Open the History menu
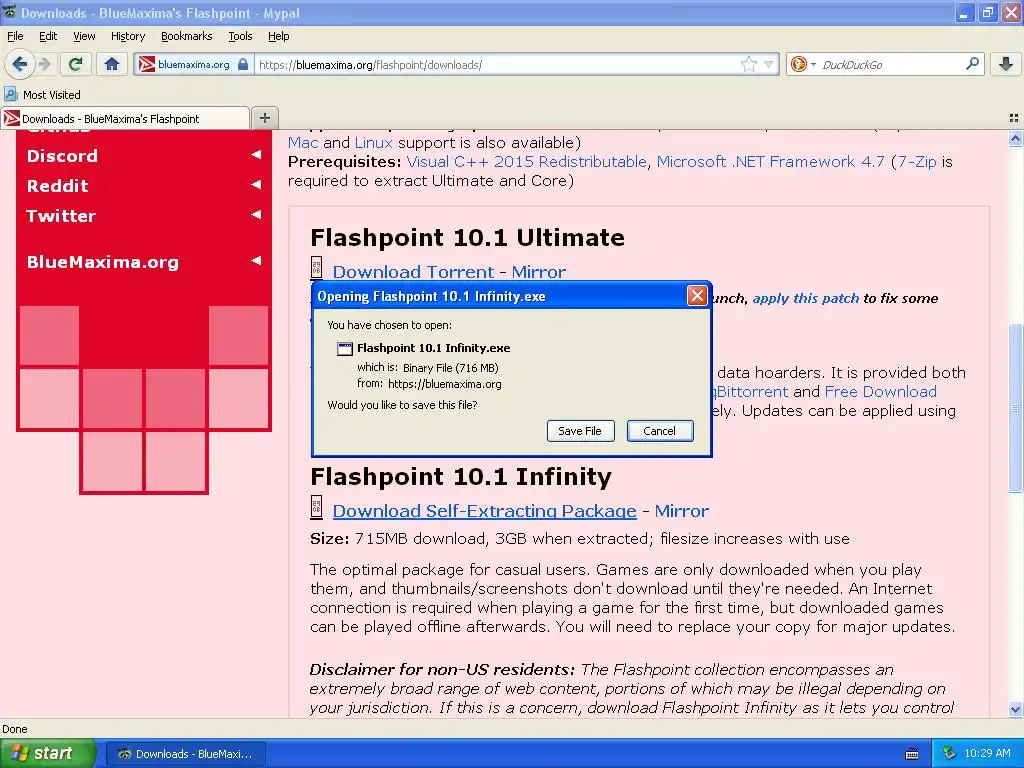 pos(128,36)
